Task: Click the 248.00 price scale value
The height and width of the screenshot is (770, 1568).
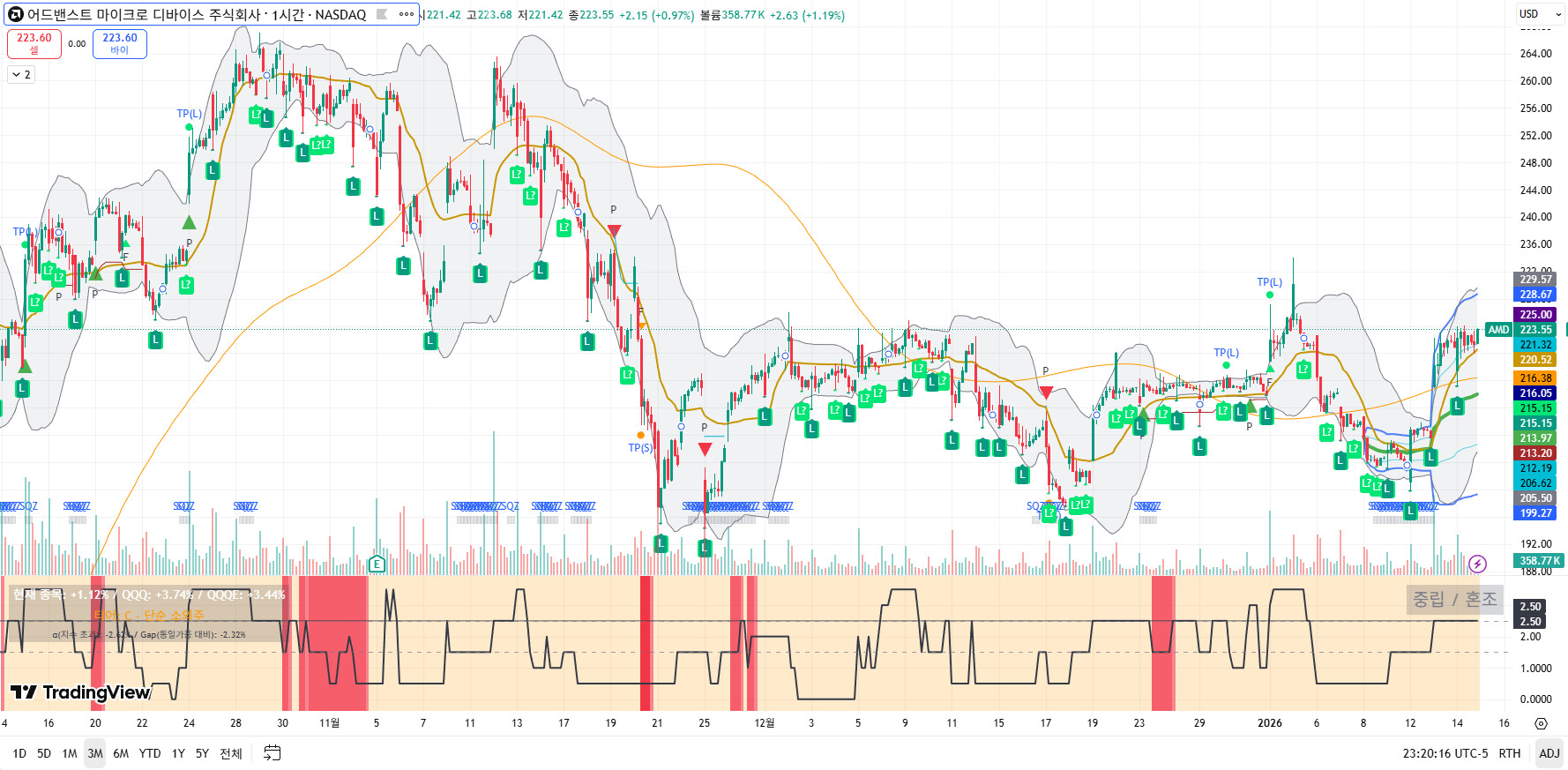Action: 1535,163
